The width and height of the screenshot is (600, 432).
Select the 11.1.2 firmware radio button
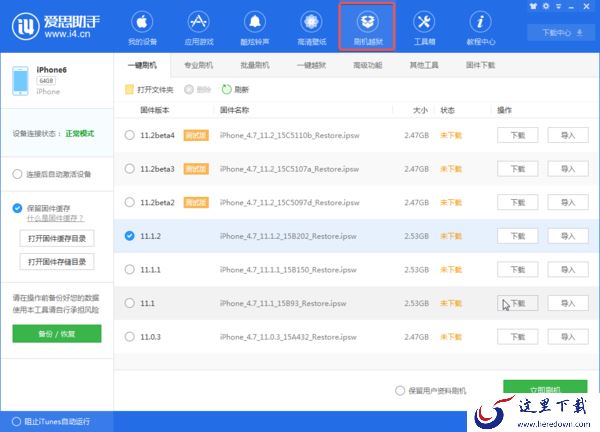pyautogui.click(x=130, y=236)
